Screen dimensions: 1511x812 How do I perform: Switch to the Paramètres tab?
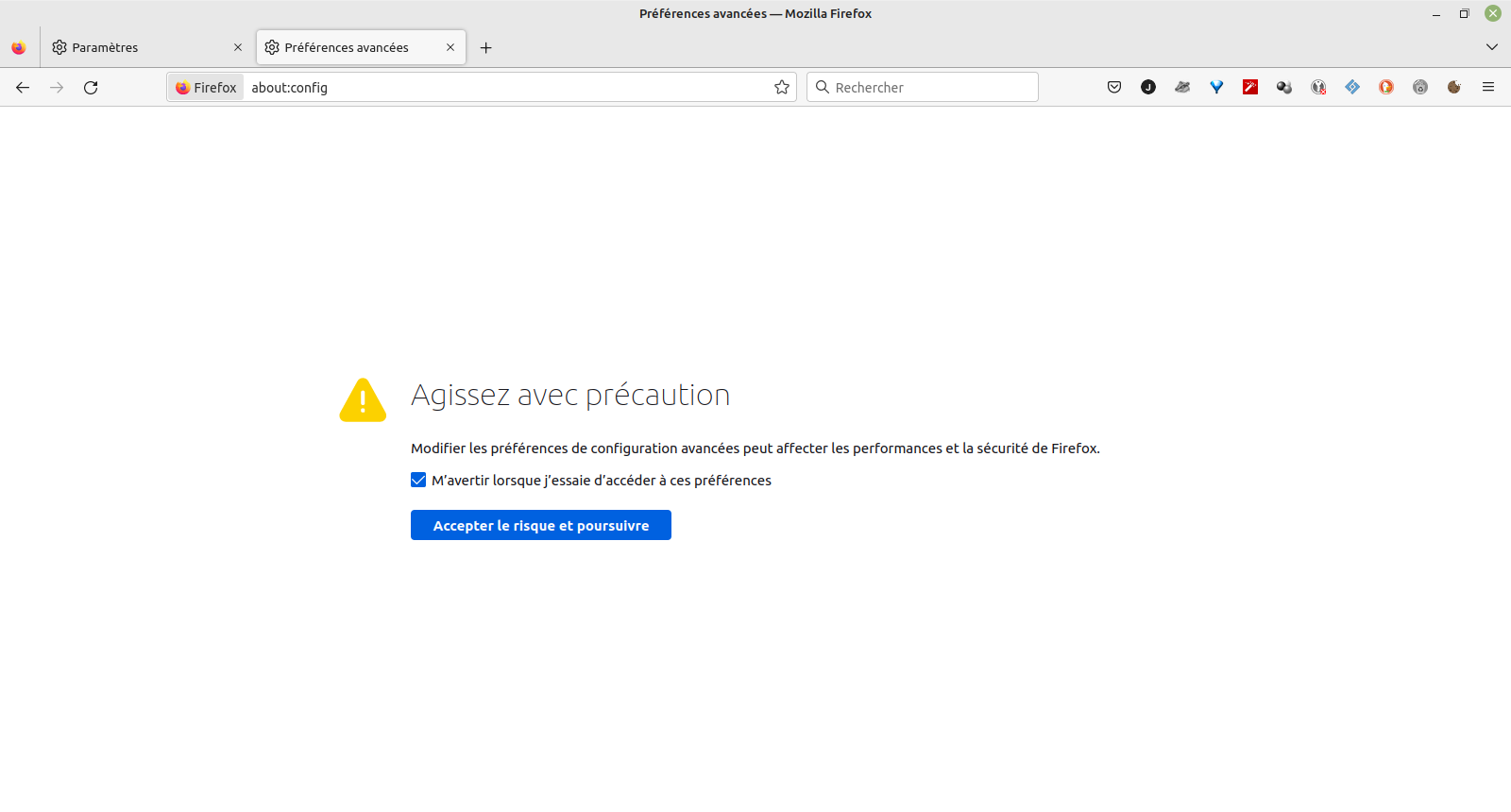tap(146, 47)
